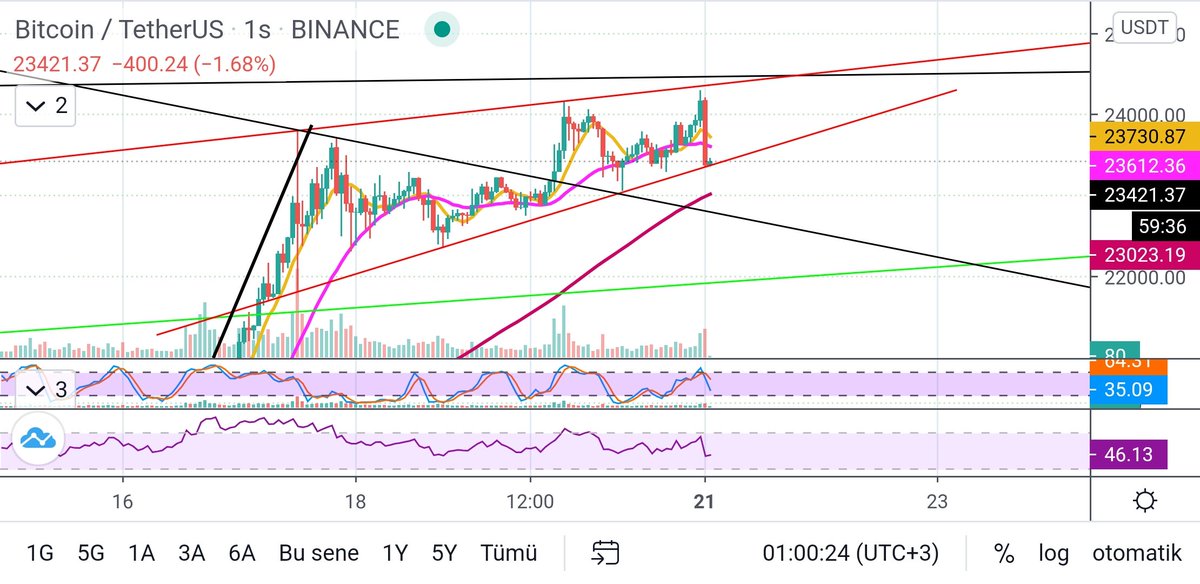Screen dimensions: 1200x584
Task: Click the 46.13 RSI value label
Action: [1129, 455]
